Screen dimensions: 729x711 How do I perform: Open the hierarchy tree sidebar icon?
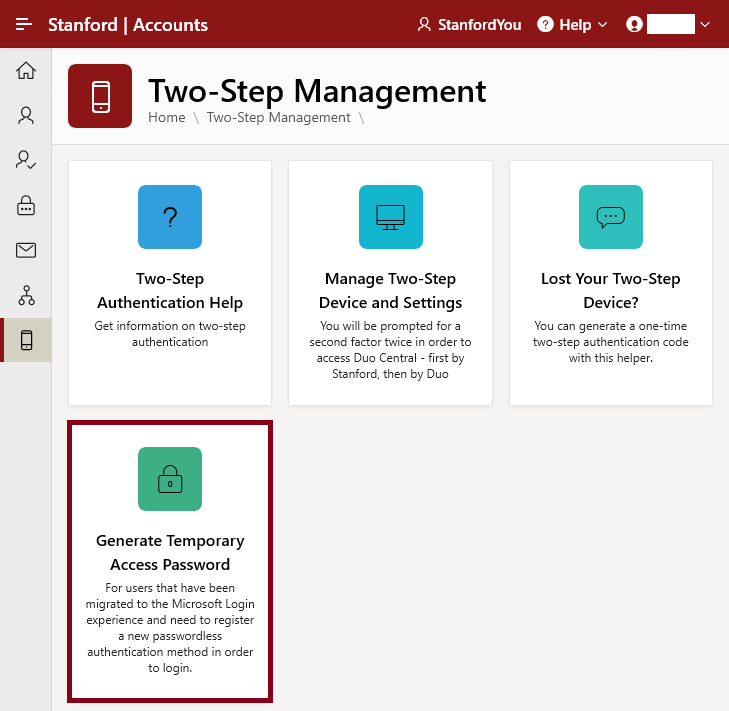pyautogui.click(x=26, y=295)
